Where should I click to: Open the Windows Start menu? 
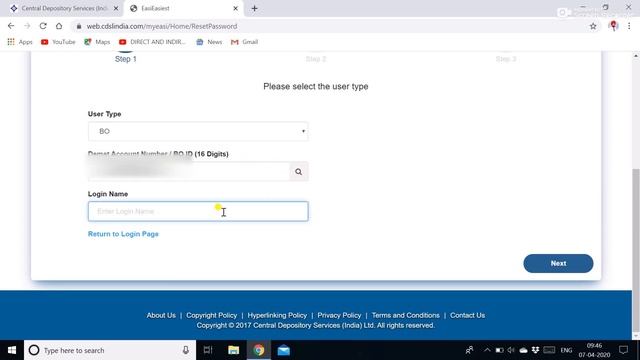click(12, 350)
